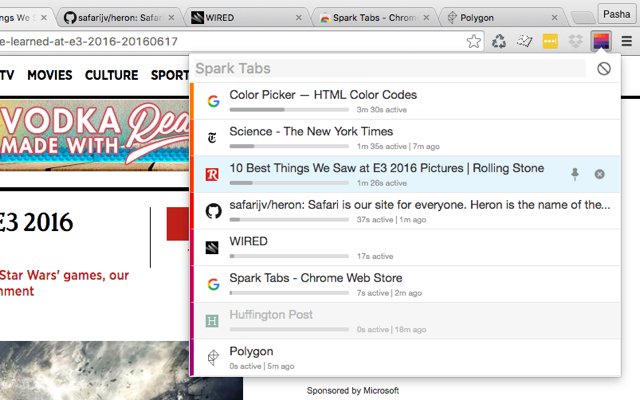Viewport: 640px width, 400px height.
Task: Select Color Picker — HTML Color Codes entry
Action: 407,101
